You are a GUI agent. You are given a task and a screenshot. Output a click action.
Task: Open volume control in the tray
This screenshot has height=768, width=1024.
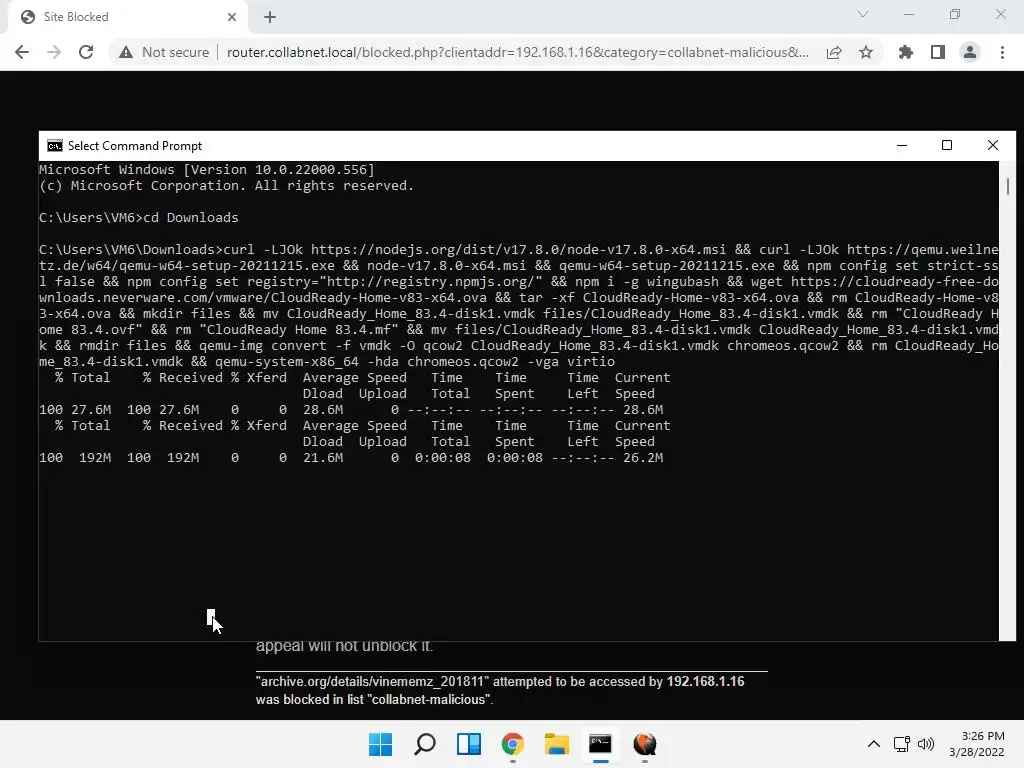pyautogui.click(x=926, y=744)
